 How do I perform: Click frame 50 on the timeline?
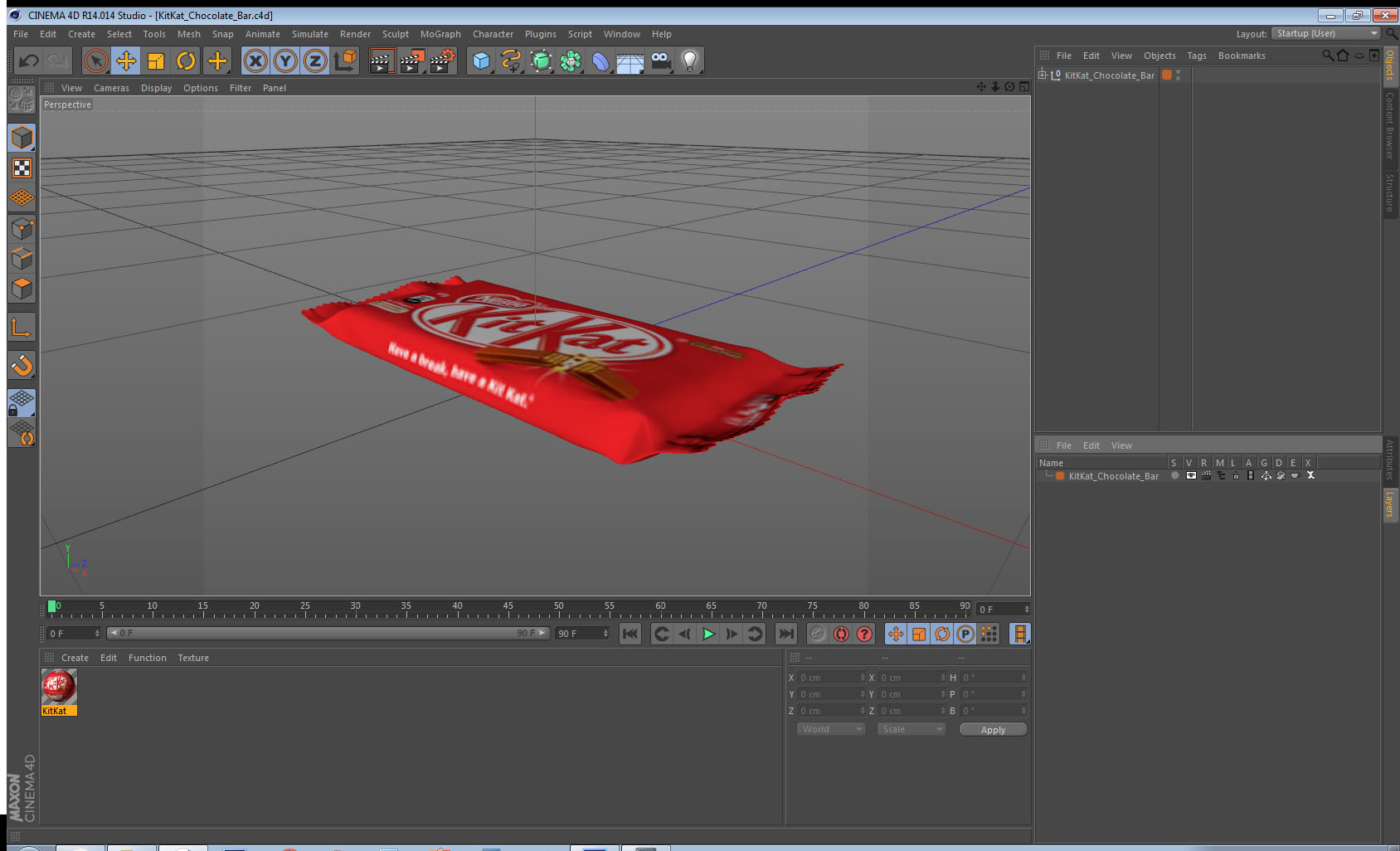[x=558, y=607]
